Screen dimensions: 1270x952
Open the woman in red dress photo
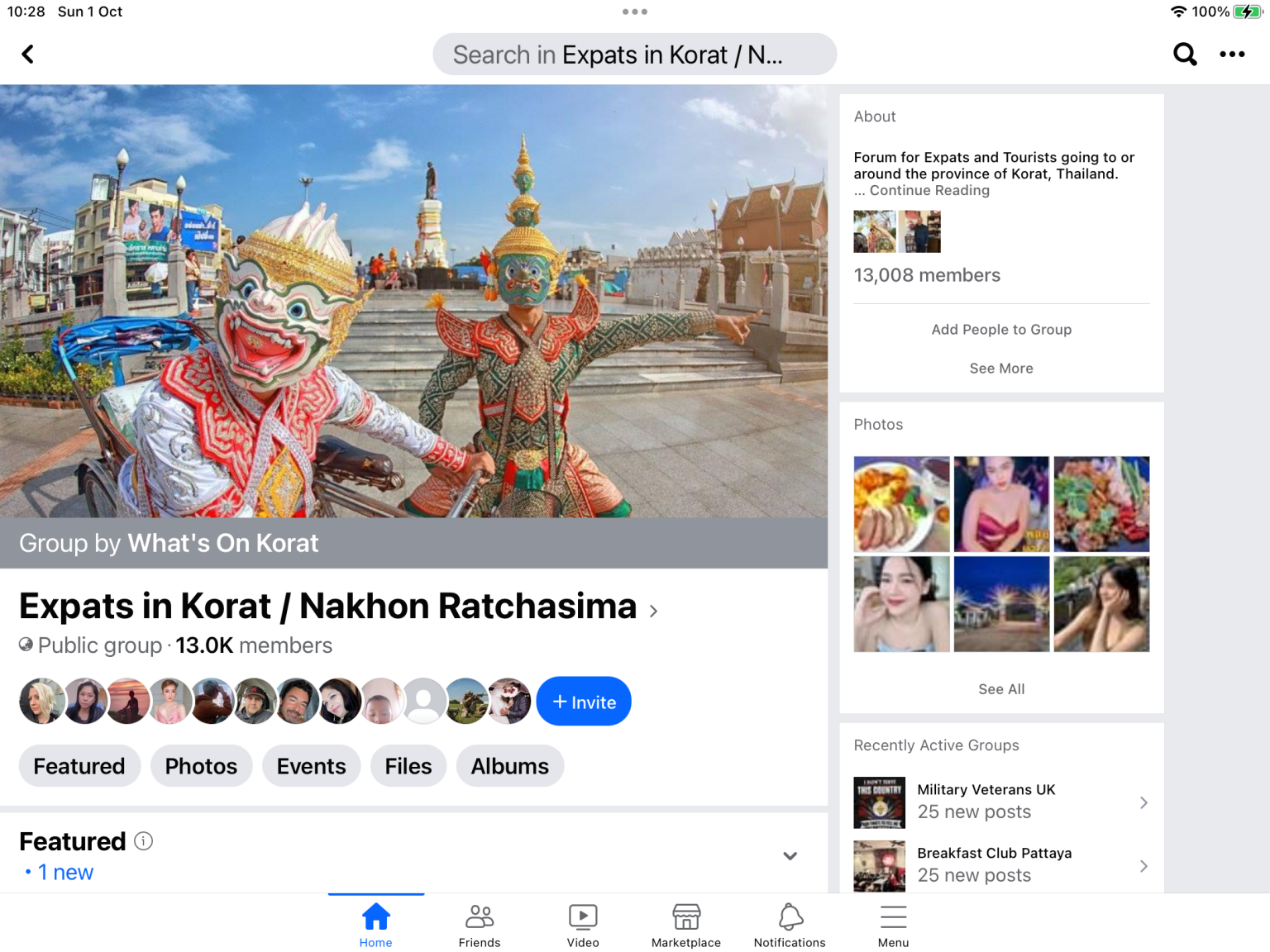1001,504
